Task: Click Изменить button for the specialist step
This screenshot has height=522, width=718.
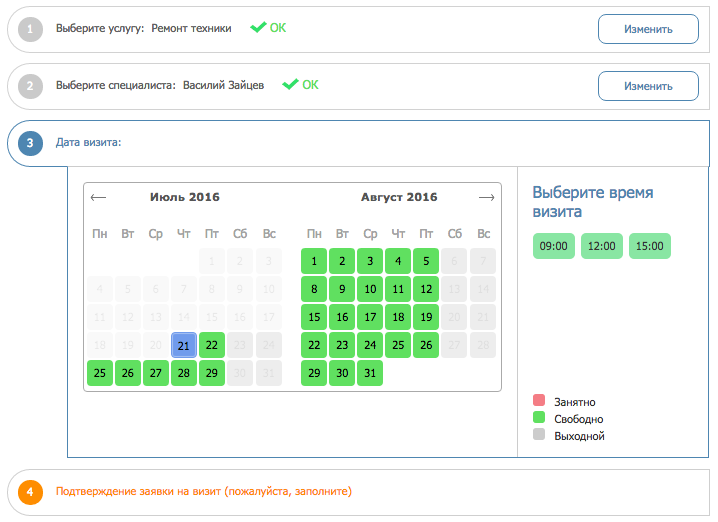Action: click(x=648, y=86)
